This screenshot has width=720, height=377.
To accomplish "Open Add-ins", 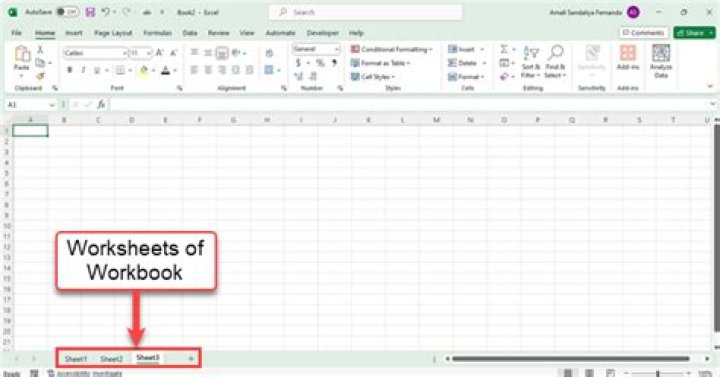I will click(628, 57).
